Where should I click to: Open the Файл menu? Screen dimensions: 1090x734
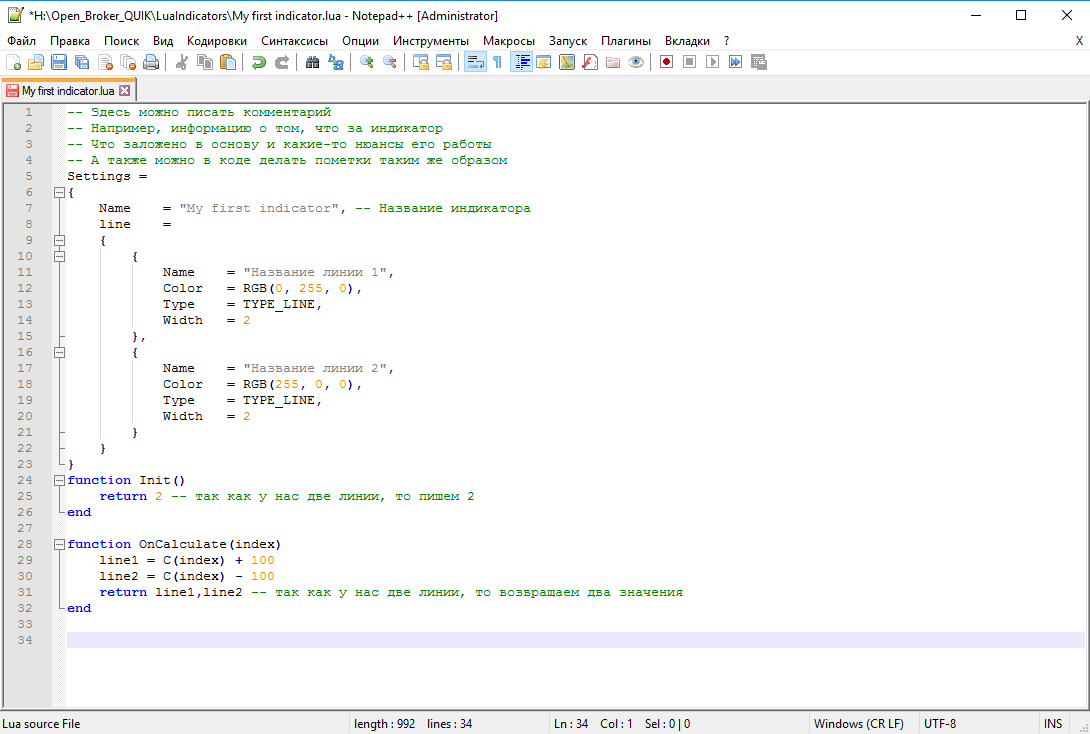pyautogui.click(x=22, y=41)
